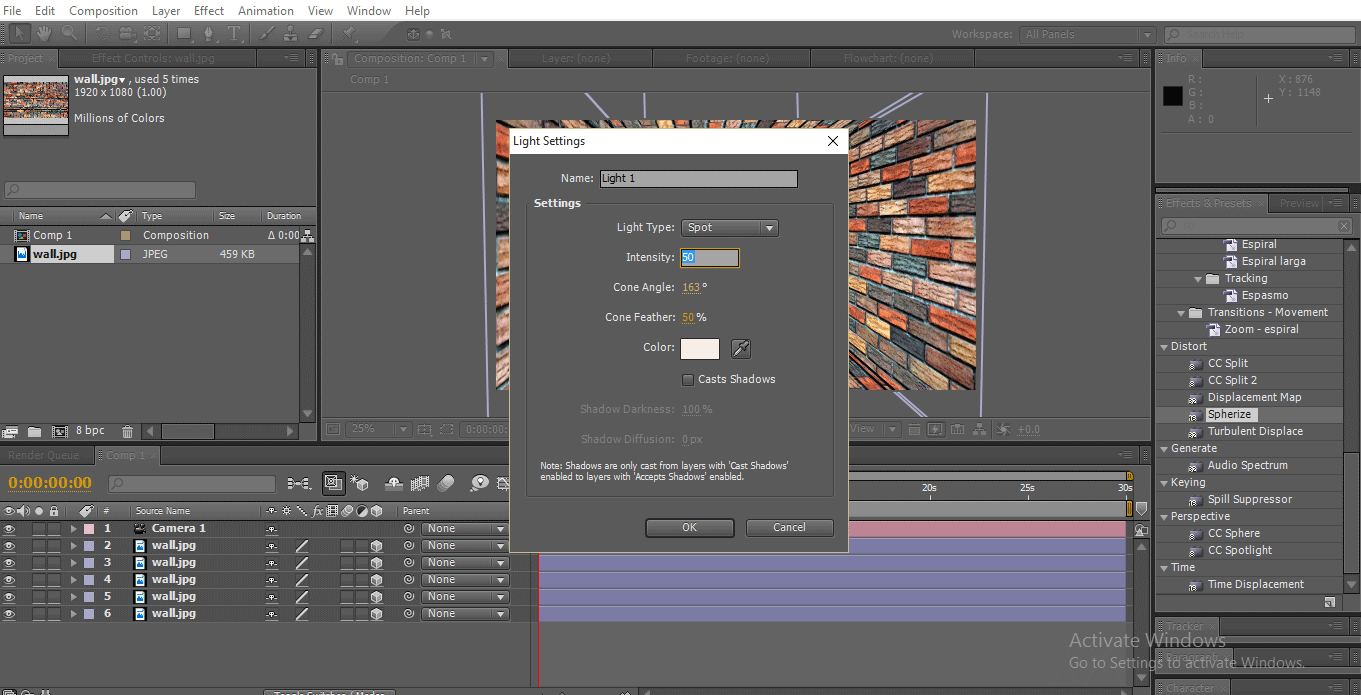Enable the Casts Shadows checkbox
Viewport: 1361px width, 695px height.
(688, 380)
